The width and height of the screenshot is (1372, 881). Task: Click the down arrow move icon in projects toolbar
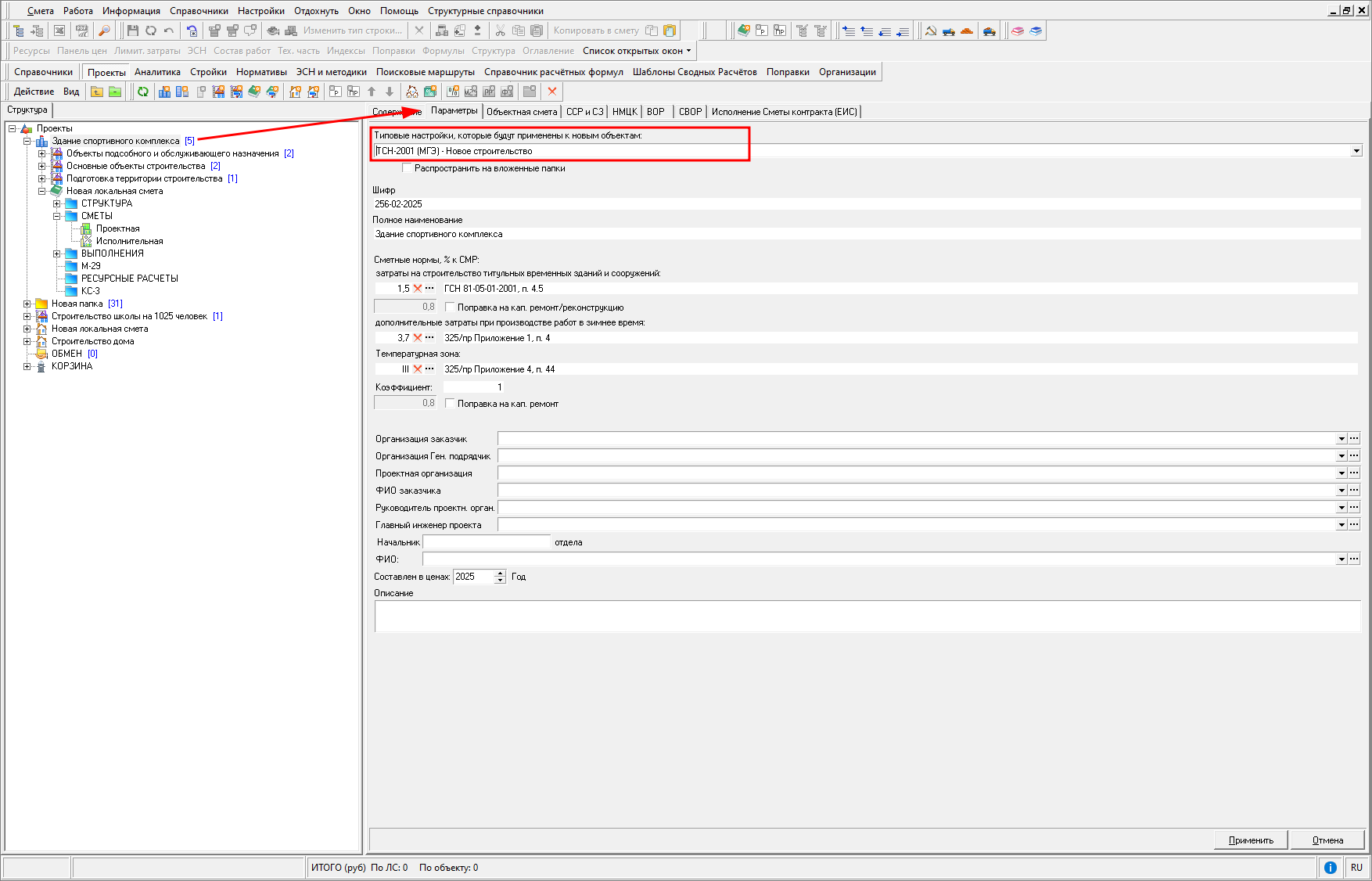[x=390, y=92]
